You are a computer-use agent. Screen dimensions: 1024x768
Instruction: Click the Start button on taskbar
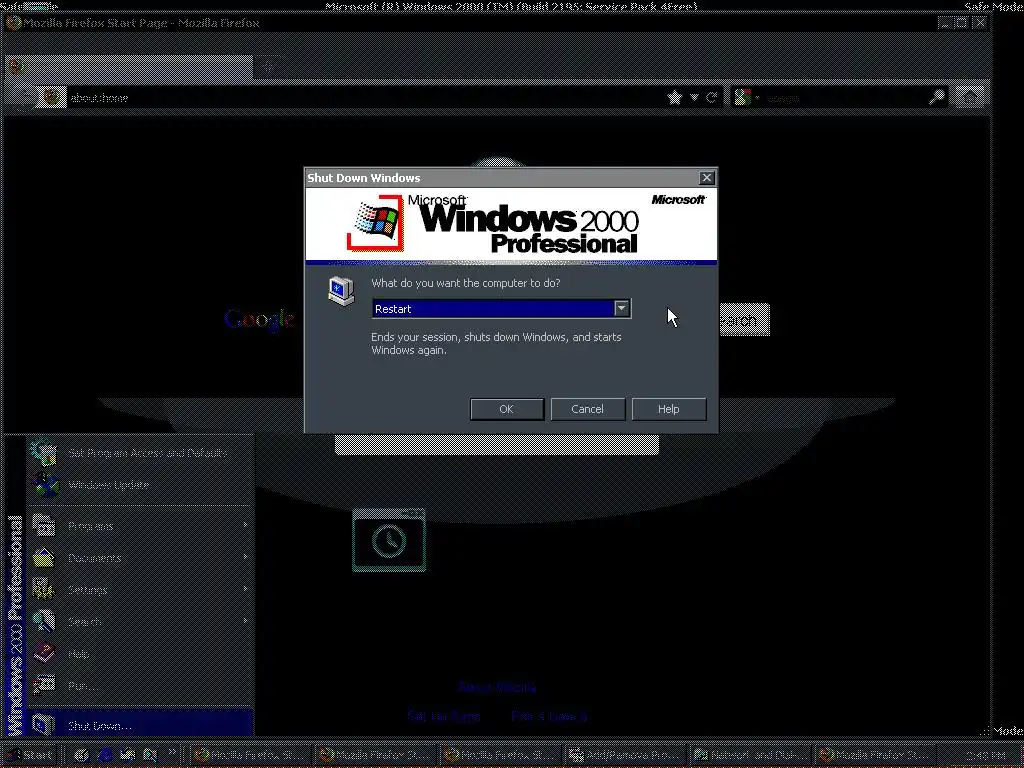[30, 755]
